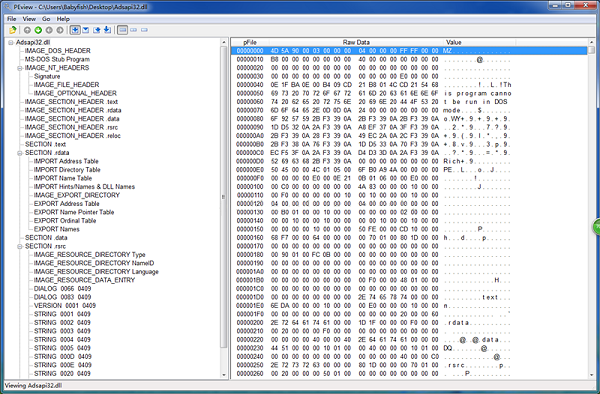
Task: Select the second blue down-triangle view icon
Action: click(86, 30)
